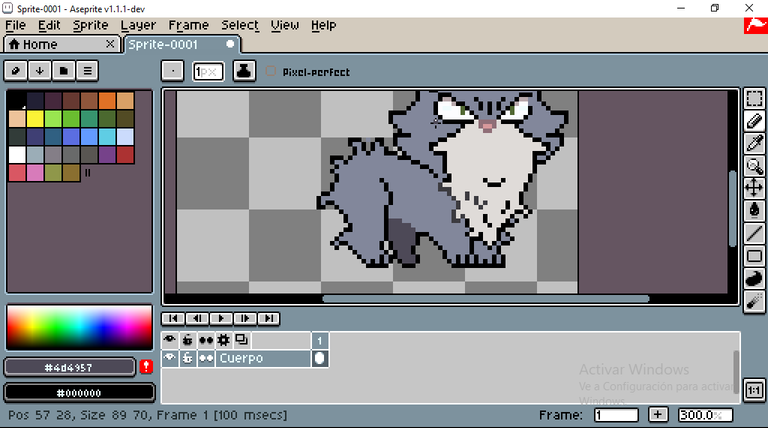Pick the yellow palette swatch
Viewport: 768px width, 428px height.
click(x=35, y=119)
